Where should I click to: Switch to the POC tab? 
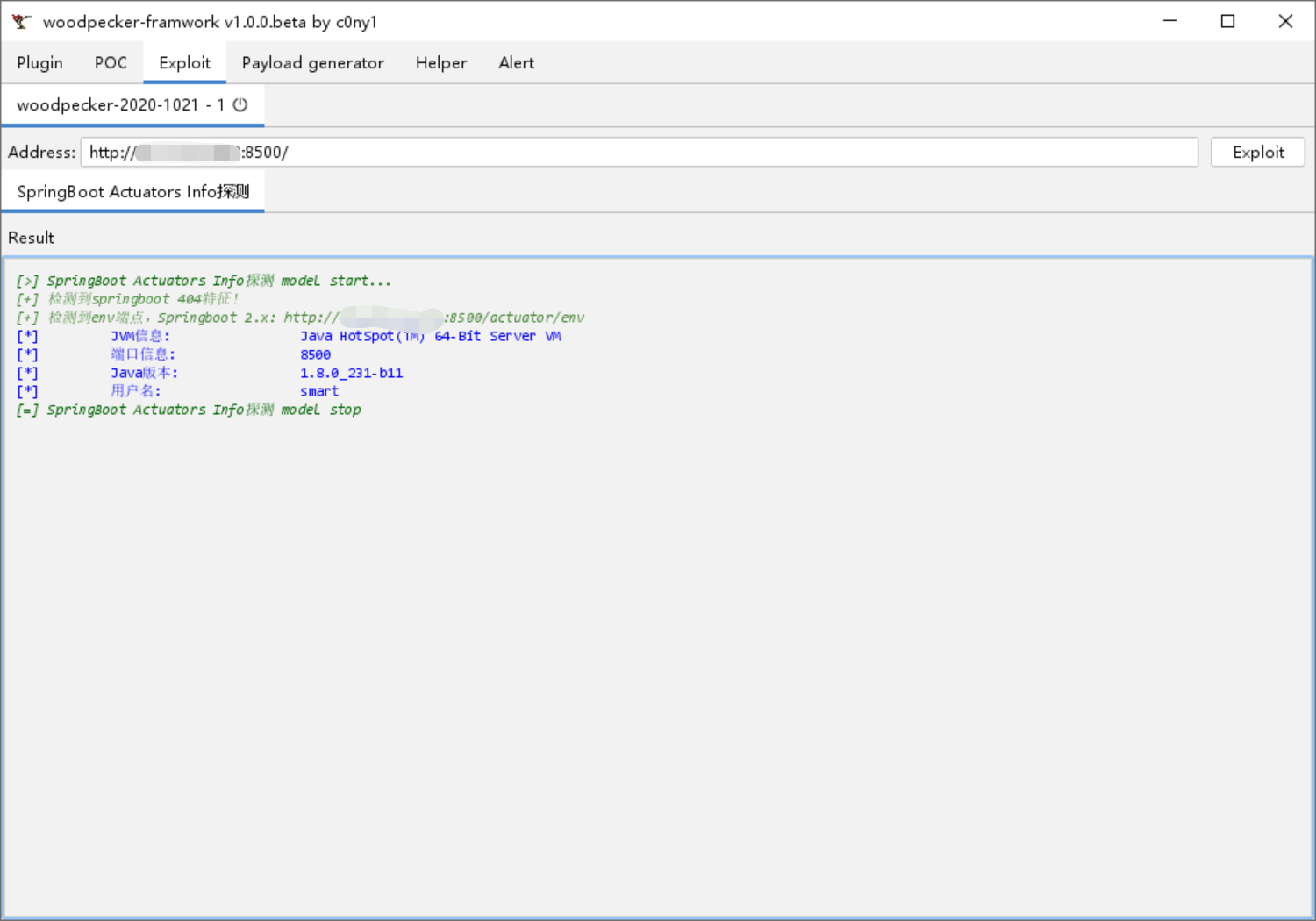click(x=111, y=63)
